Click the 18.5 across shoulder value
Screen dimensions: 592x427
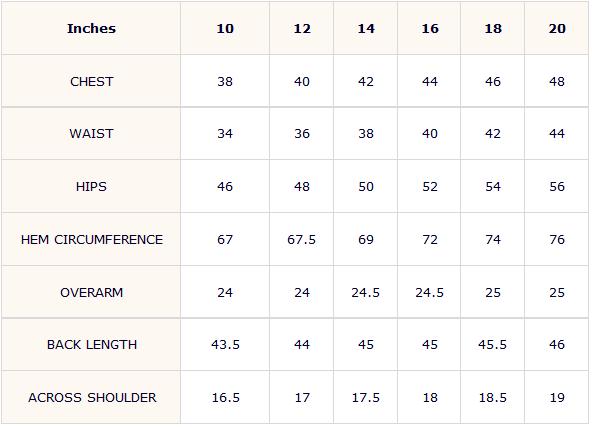[493, 398]
